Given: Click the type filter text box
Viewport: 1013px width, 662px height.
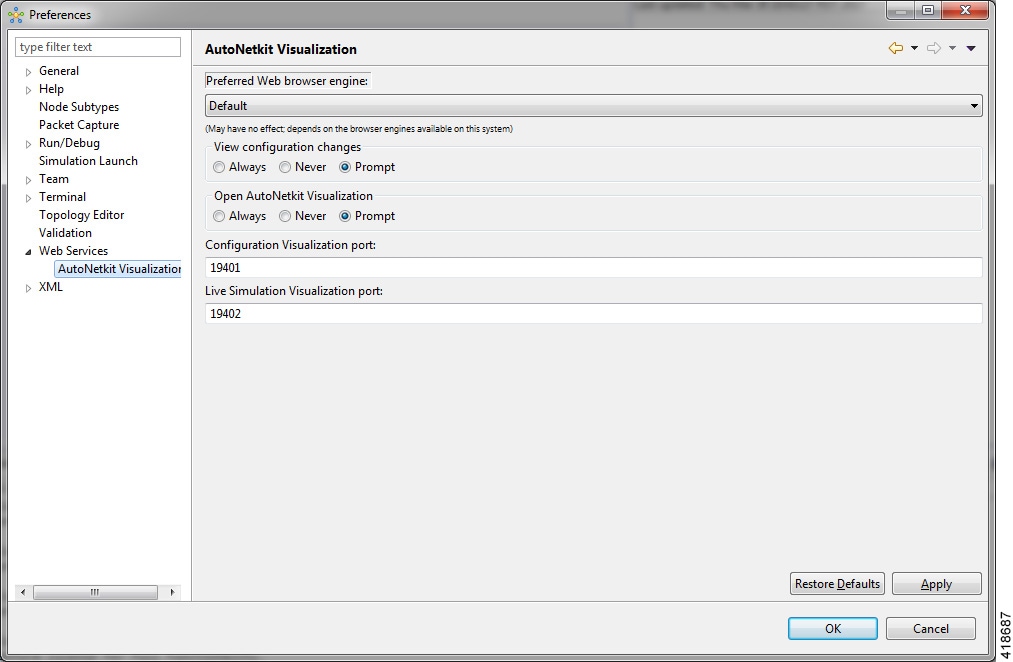Looking at the screenshot, I should [98, 47].
